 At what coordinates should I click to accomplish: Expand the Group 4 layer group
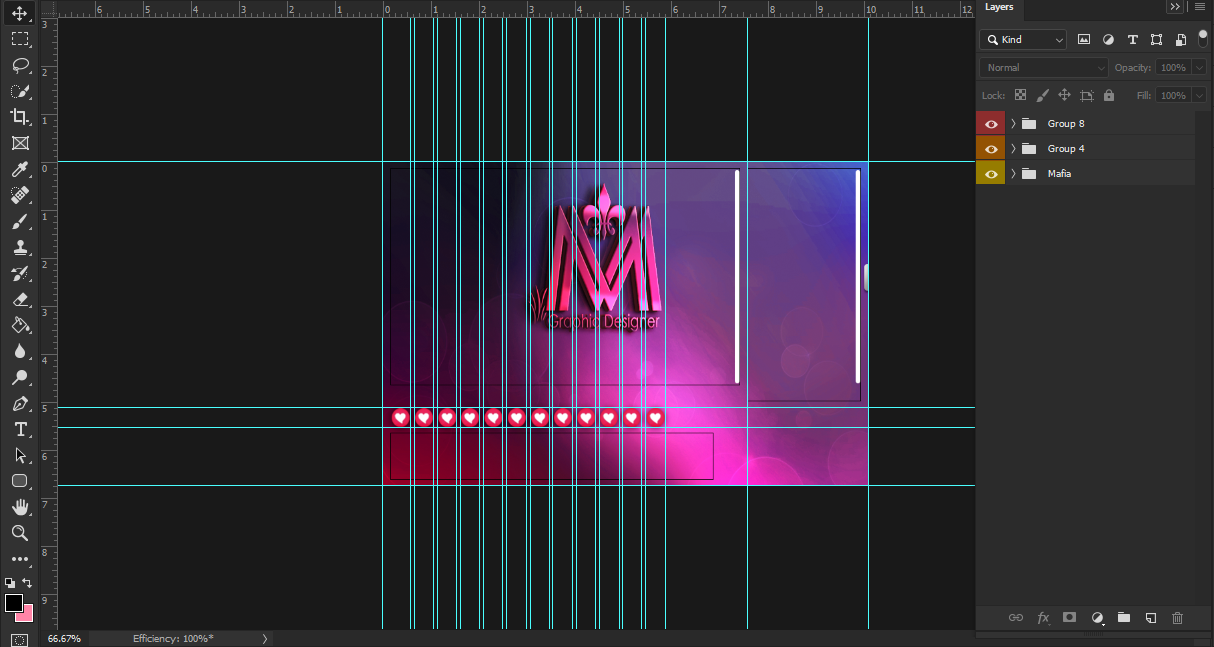point(1012,148)
